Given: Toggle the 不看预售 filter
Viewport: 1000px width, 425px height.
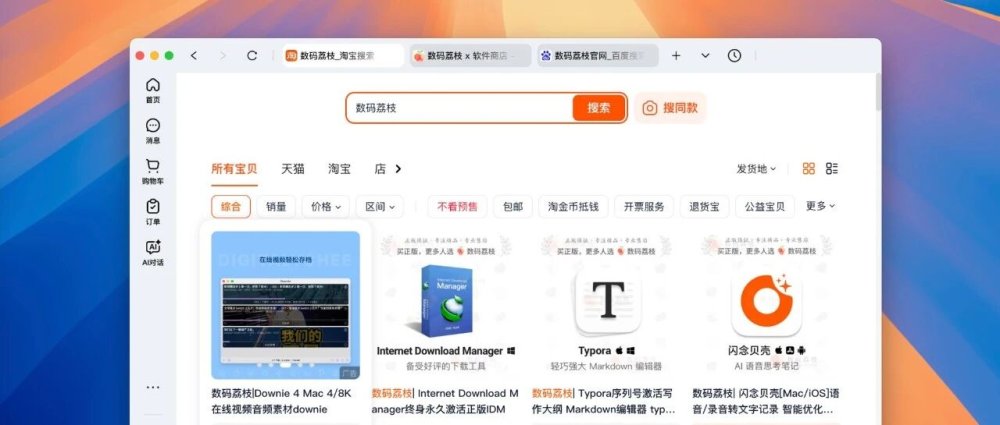Looking at the screenshot, I should pyautogui.click(x=457, y=207).
